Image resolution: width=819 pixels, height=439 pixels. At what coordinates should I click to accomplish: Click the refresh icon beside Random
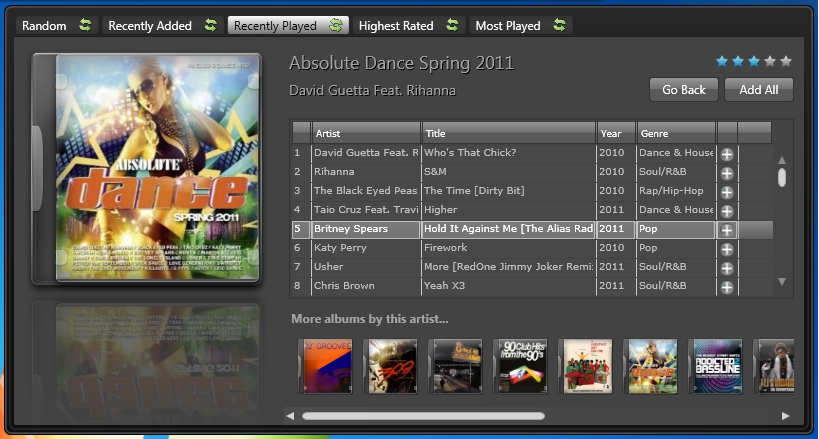(x=85, y=25)
